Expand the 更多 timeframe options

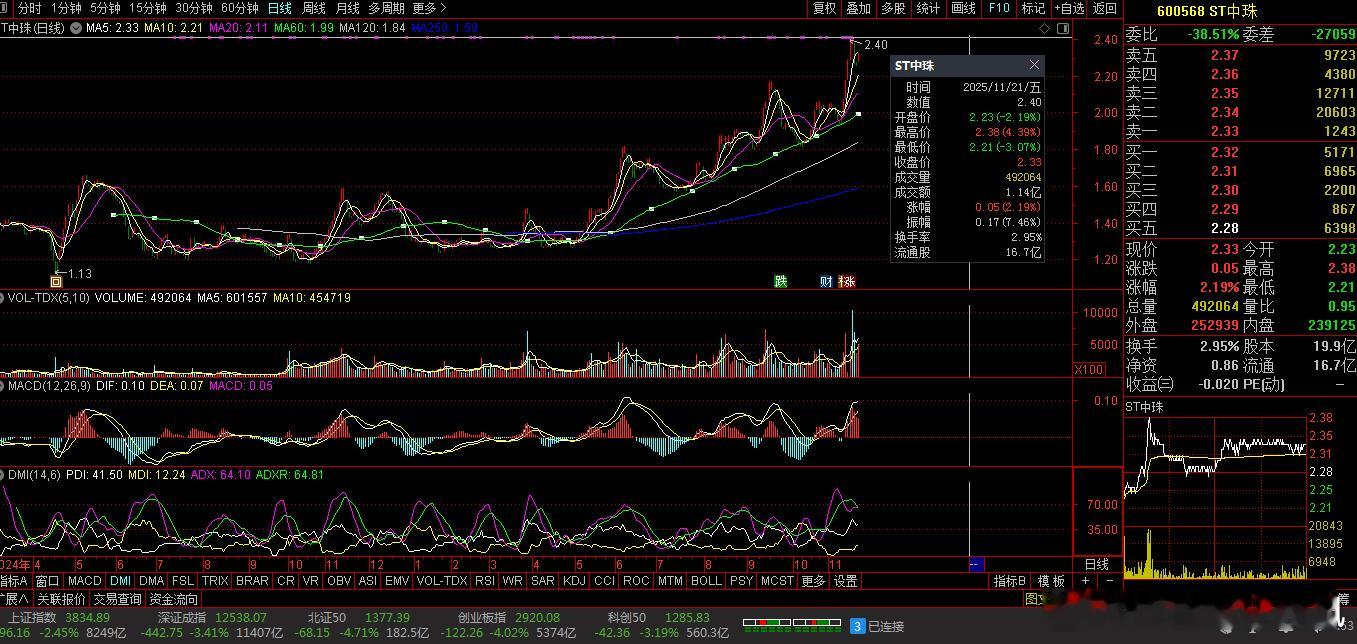[428, 8]
